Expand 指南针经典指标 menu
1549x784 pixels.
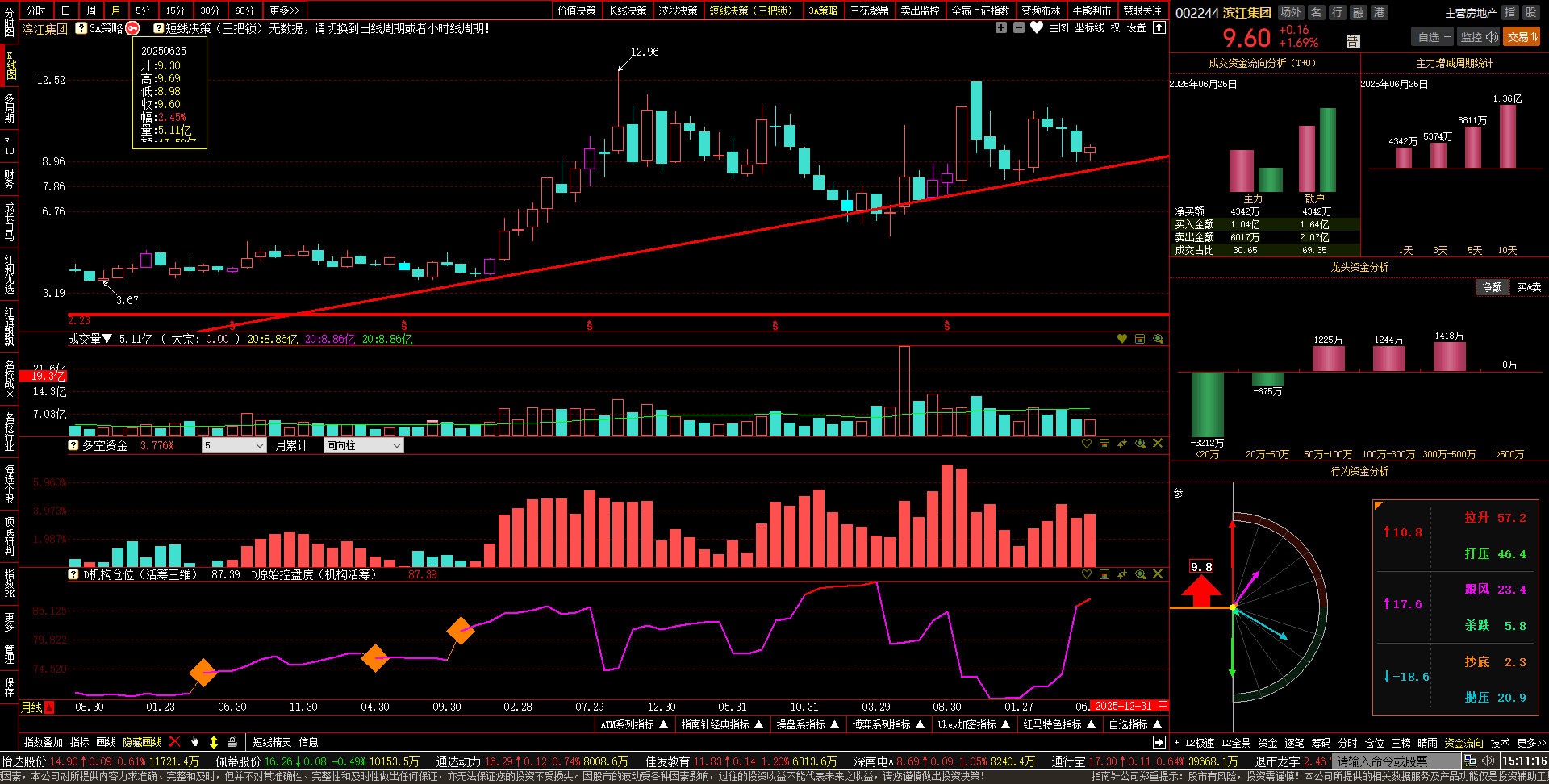[722, 724]
